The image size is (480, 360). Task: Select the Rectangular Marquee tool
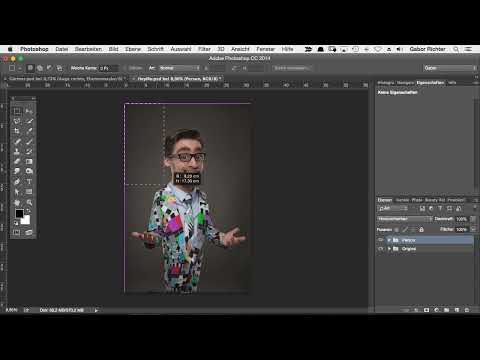click(17, 111)
